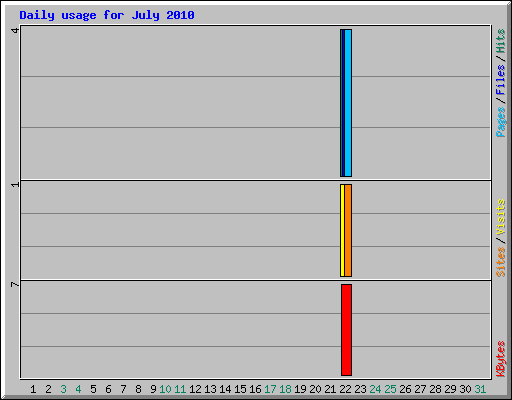Click day '19' on the x-axis
Viewport: 512px width, 400px height.
coord(300,389)
